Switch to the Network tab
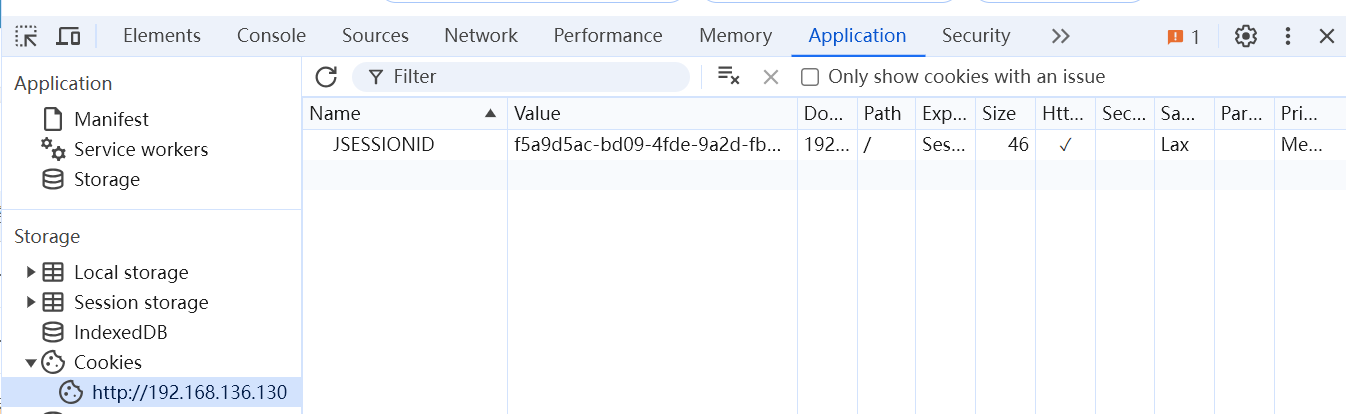The image size is (1346, 414). pyautogui.click(x=481, y=36)
